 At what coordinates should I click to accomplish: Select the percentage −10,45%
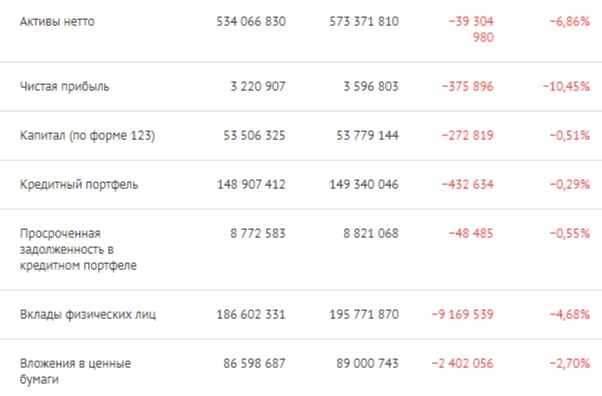(x=566, y=87)
